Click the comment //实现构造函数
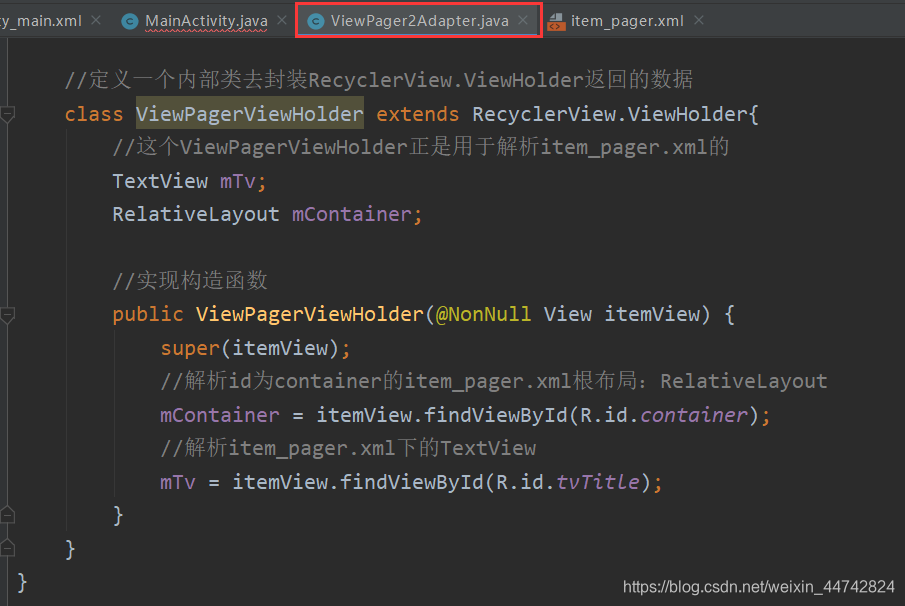 190,281
